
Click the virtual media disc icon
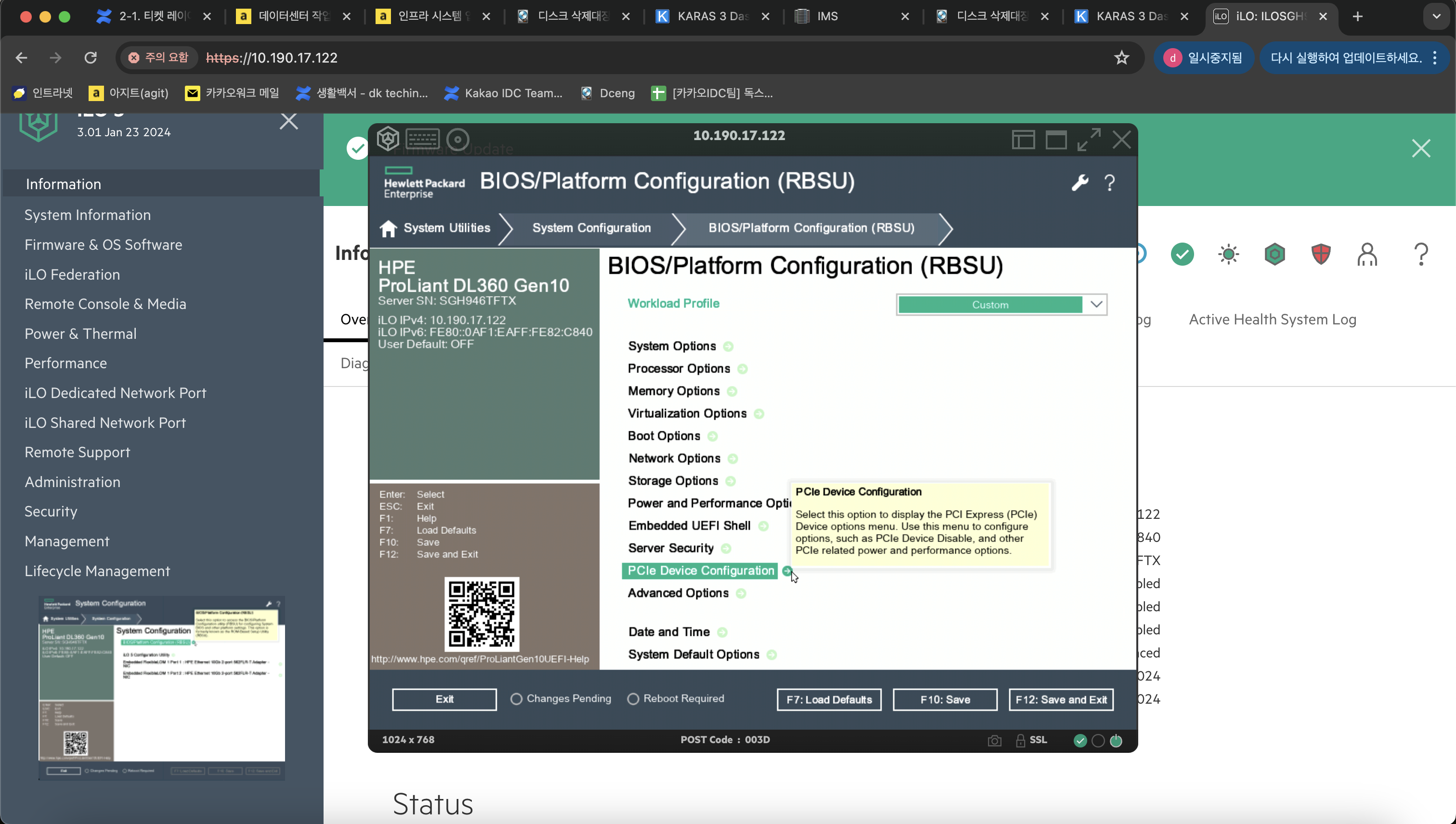pyautogui.click(x=457, y=139)
